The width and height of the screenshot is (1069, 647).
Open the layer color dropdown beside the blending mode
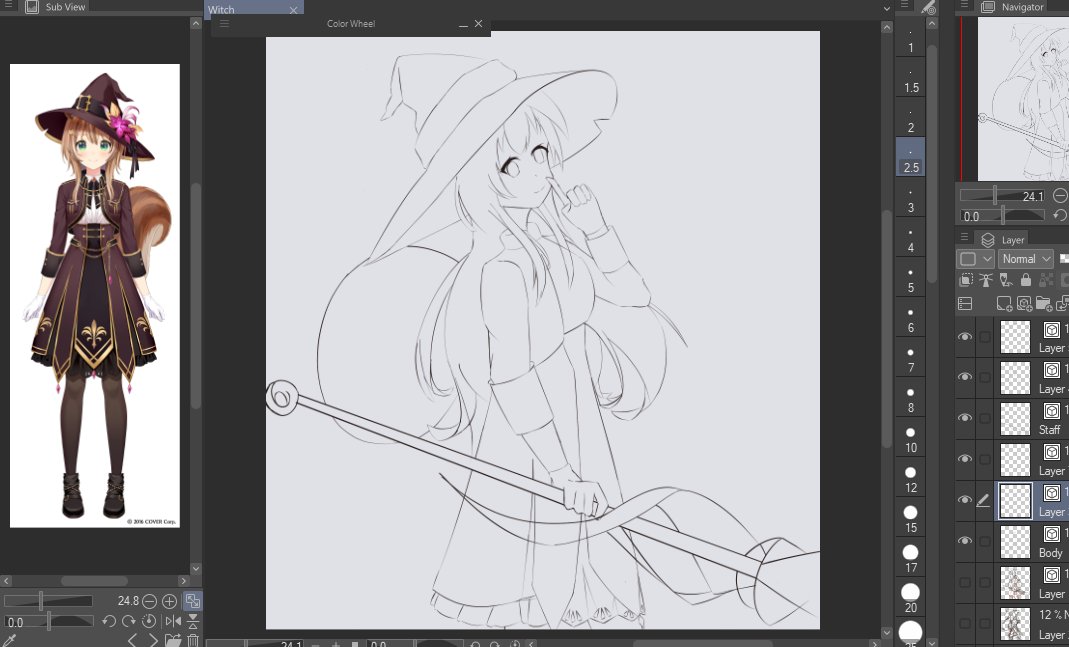(974, 258)
